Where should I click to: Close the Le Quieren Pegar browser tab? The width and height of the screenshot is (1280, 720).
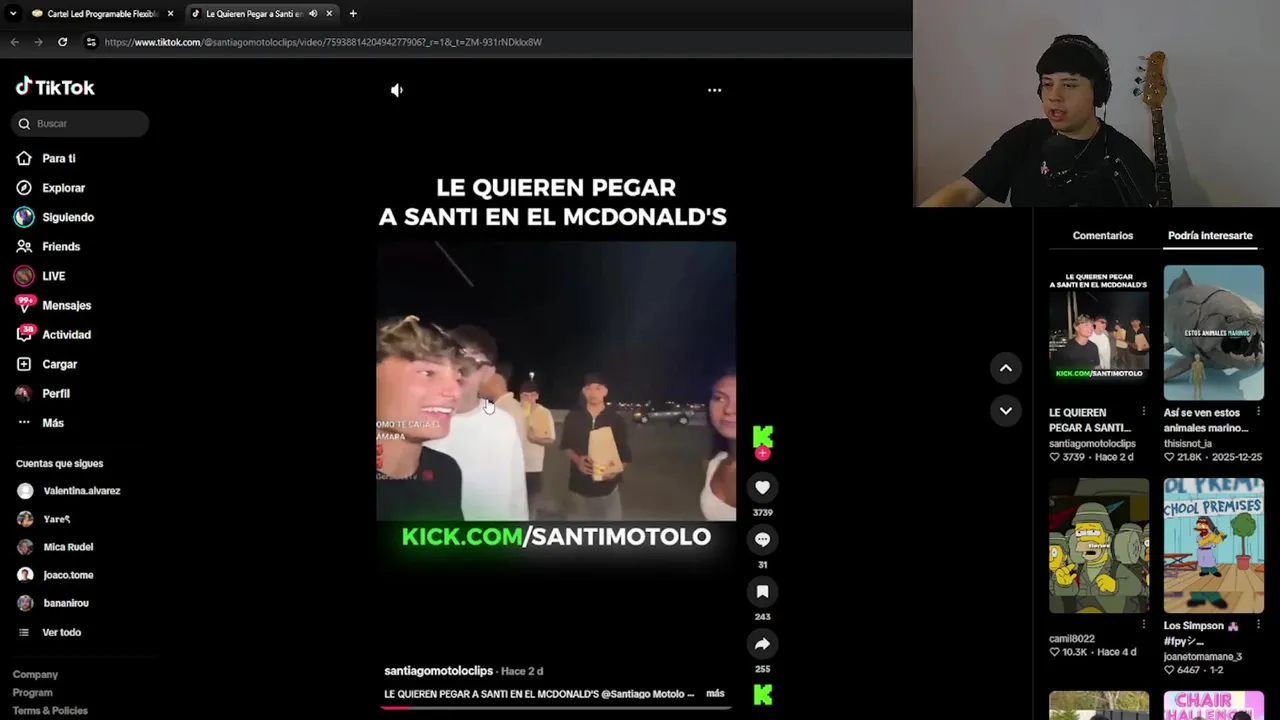tap(329, 14)
